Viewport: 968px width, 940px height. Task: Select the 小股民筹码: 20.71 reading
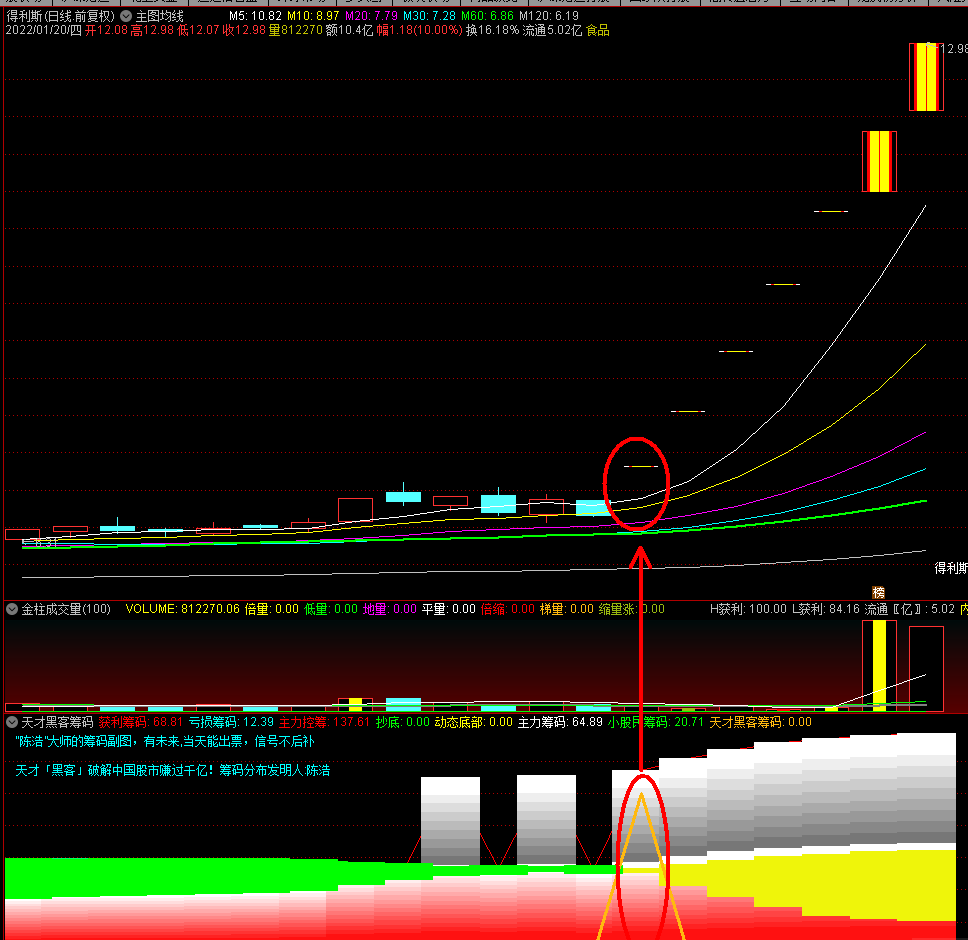(x=656, y=722)
